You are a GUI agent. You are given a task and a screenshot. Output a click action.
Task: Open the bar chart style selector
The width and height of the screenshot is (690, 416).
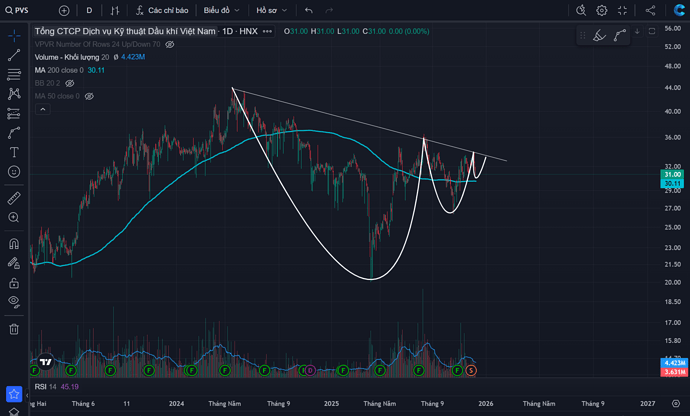click(x=115, y=11)
